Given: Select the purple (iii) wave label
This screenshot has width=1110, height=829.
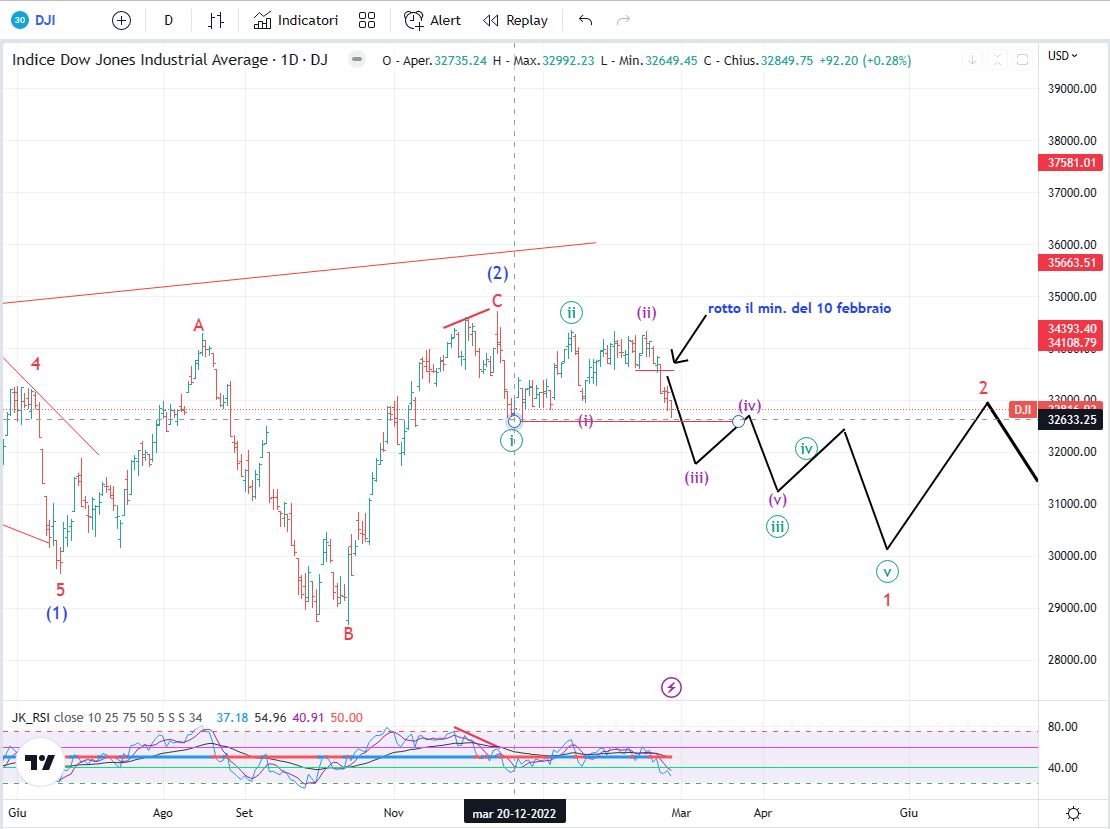Looking at the screenshot, I should click(697, 477).
